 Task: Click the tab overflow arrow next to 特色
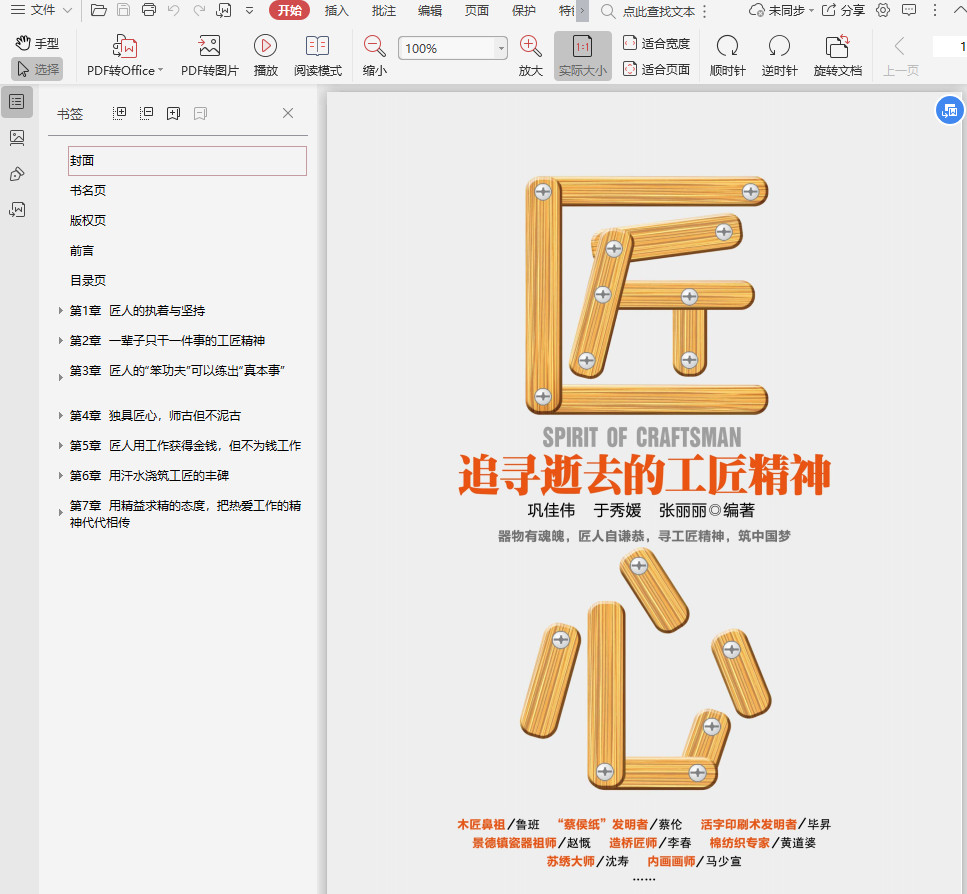(x=582, y=10)
